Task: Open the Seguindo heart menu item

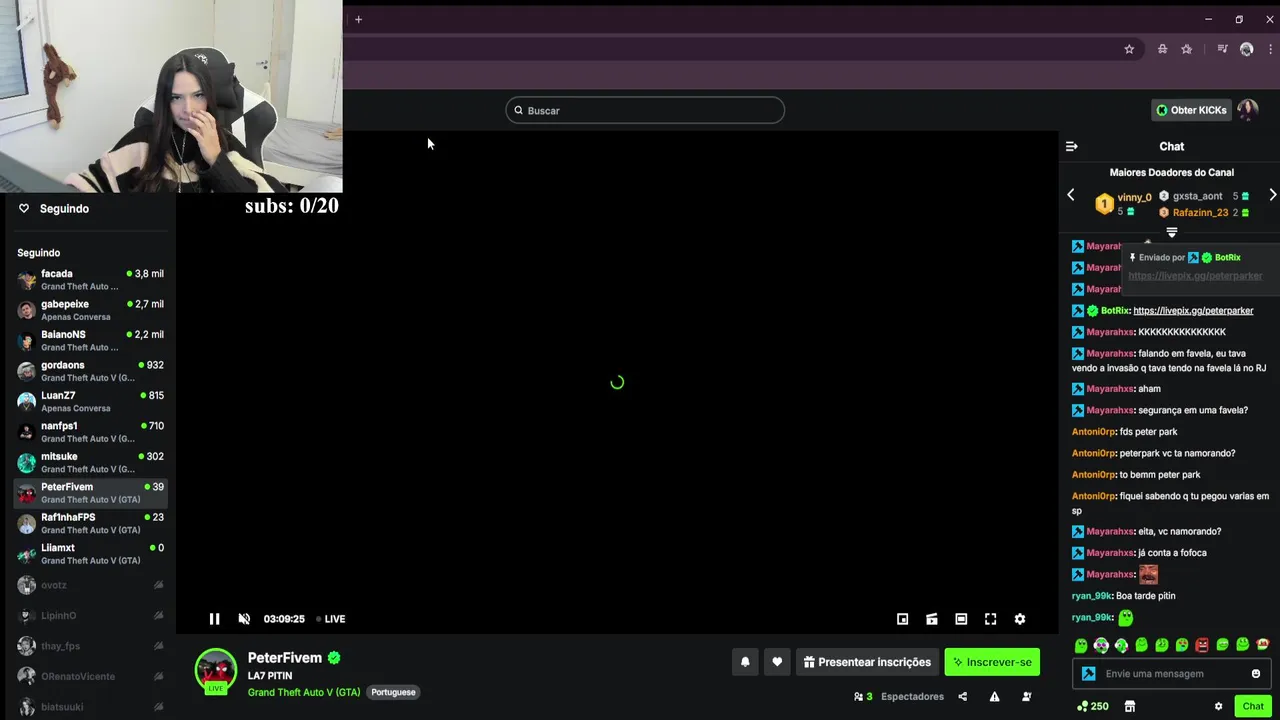Action: pyautogui.click(x=54, y=209)
